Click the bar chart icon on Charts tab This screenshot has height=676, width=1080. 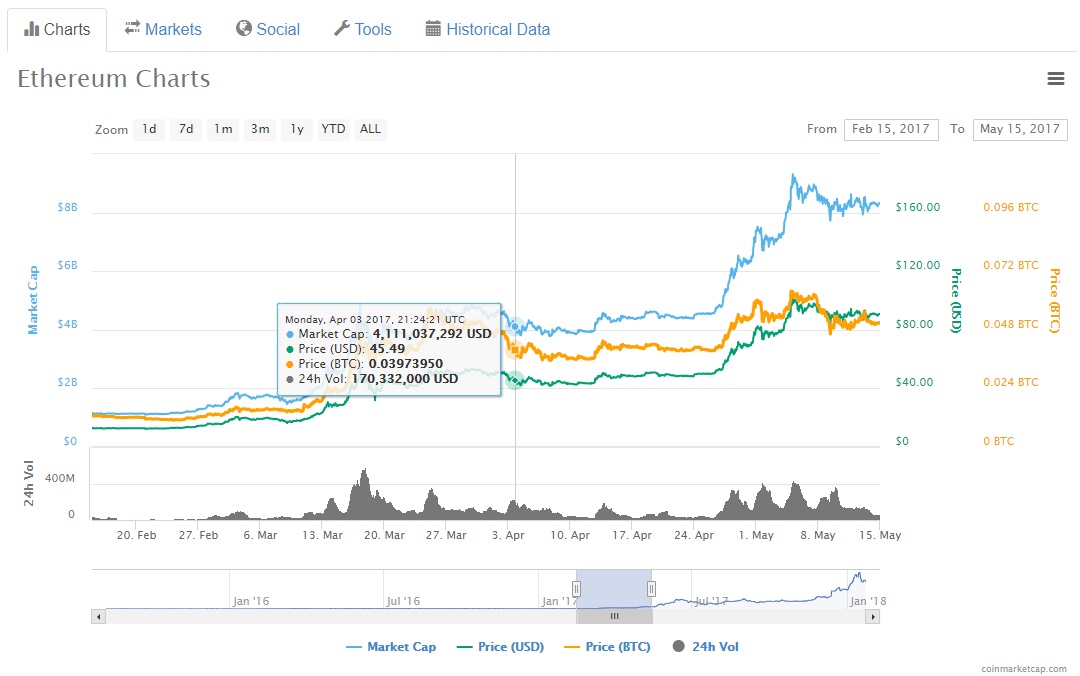[x=31, y=29]
